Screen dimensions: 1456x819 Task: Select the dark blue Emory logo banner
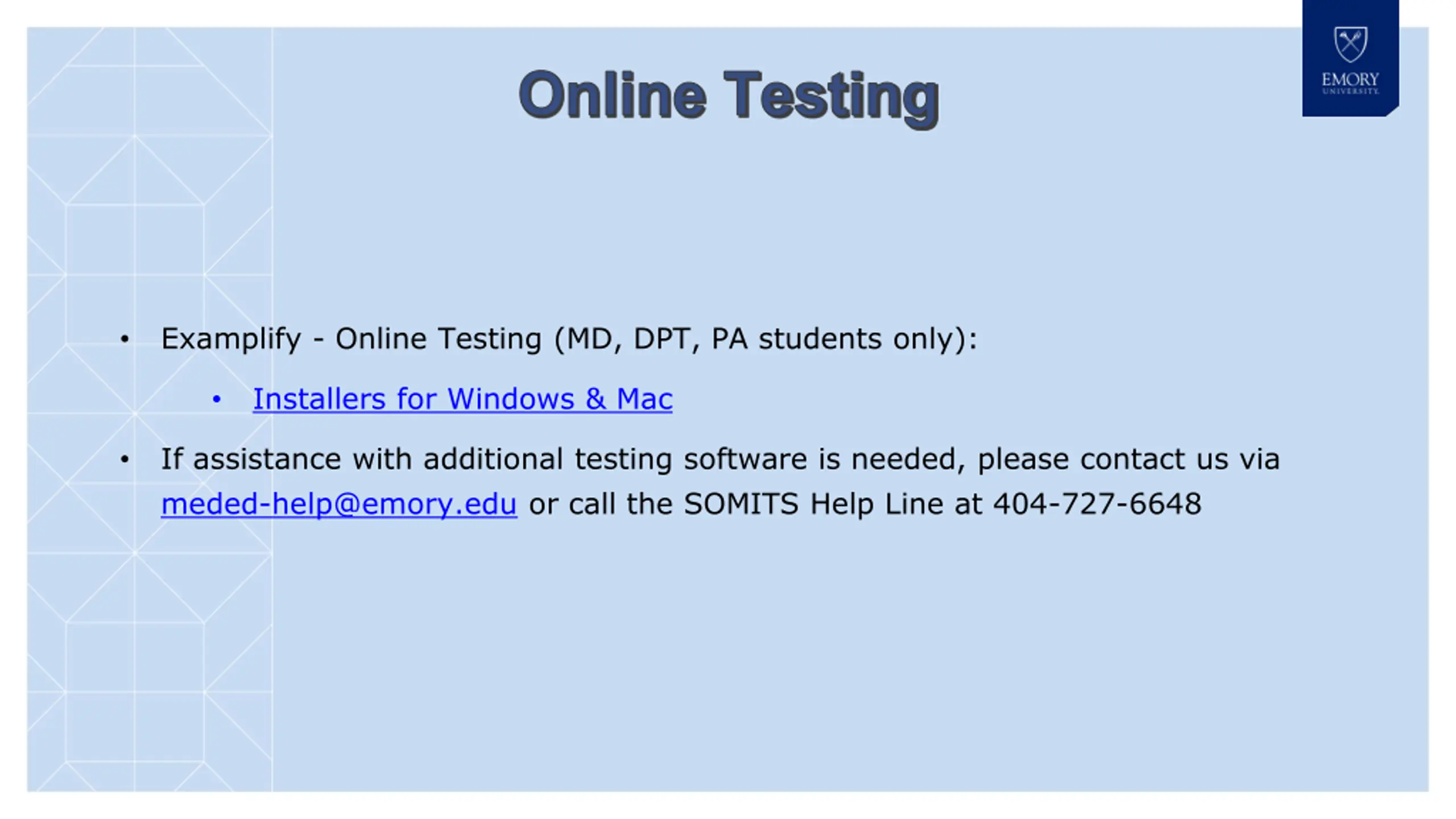[x=1350, y=58]
